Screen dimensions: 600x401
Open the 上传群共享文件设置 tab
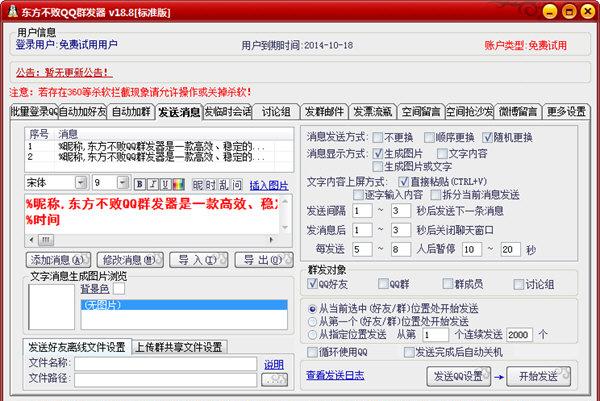(179, 347)
